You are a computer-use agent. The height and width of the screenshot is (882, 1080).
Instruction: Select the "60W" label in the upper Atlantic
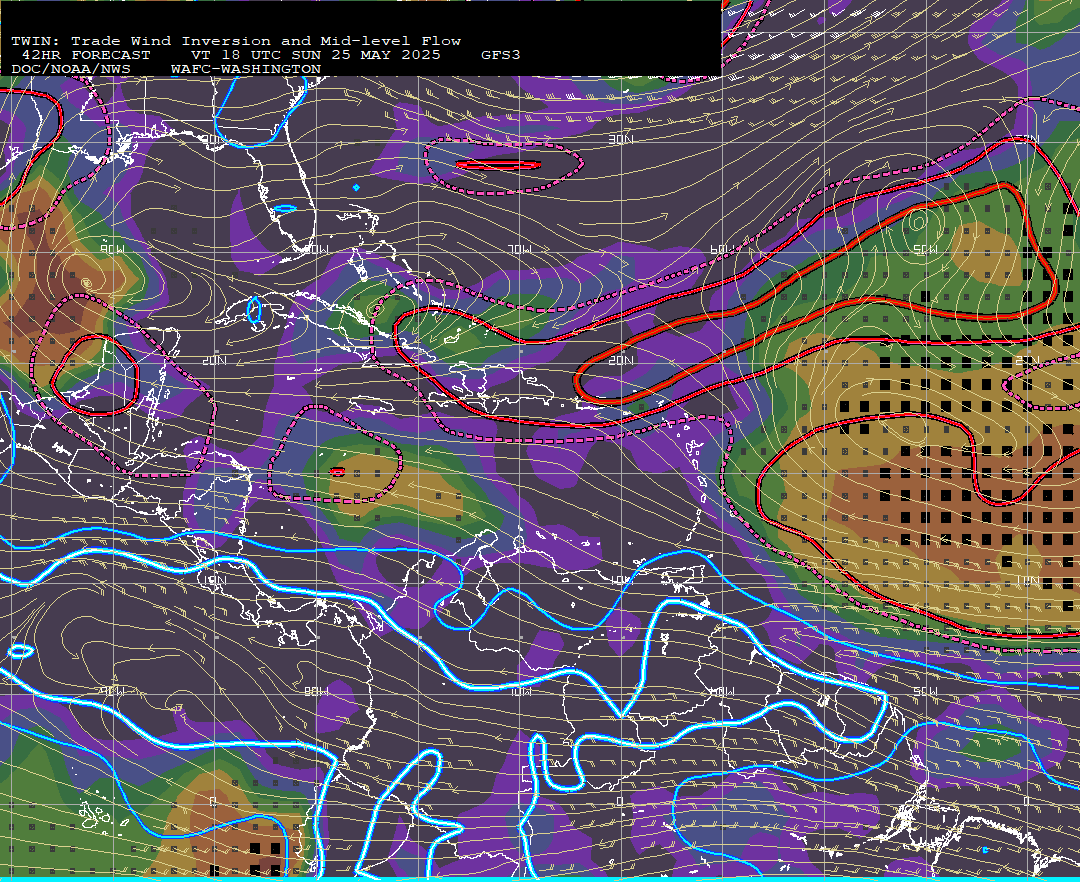(722, 249)
